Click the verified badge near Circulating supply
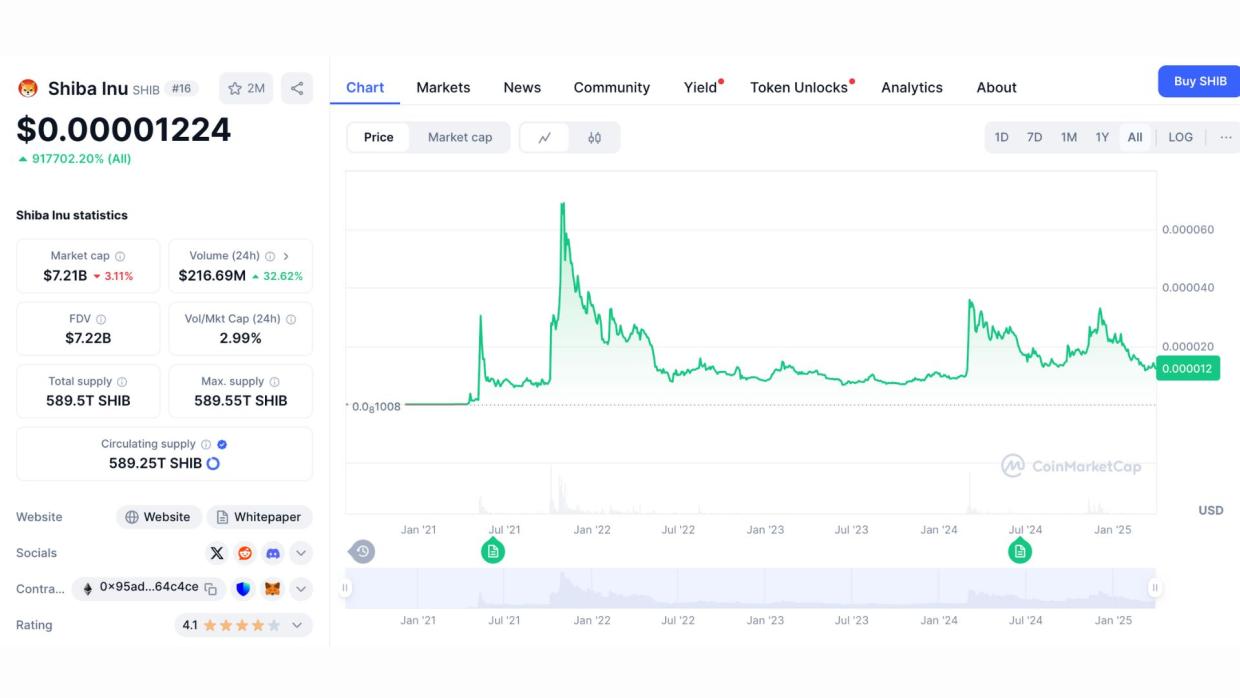The width and height of the screenshot is (1240, 698). [222, 445]
